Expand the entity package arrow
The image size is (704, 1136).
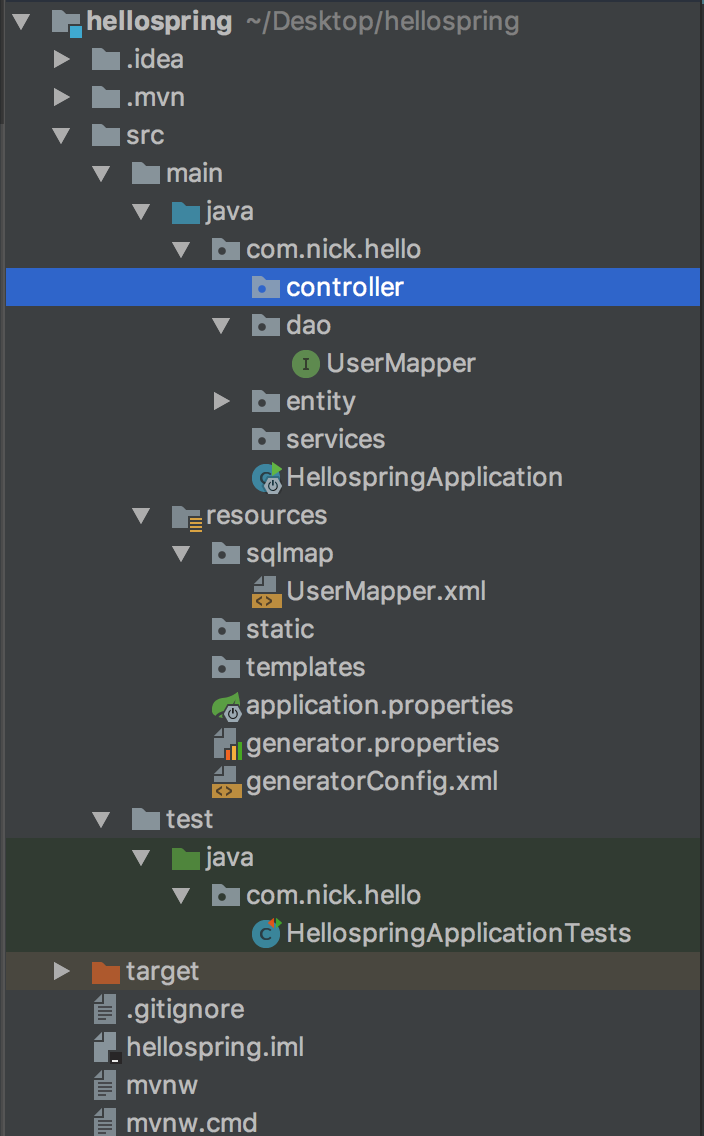222,401
